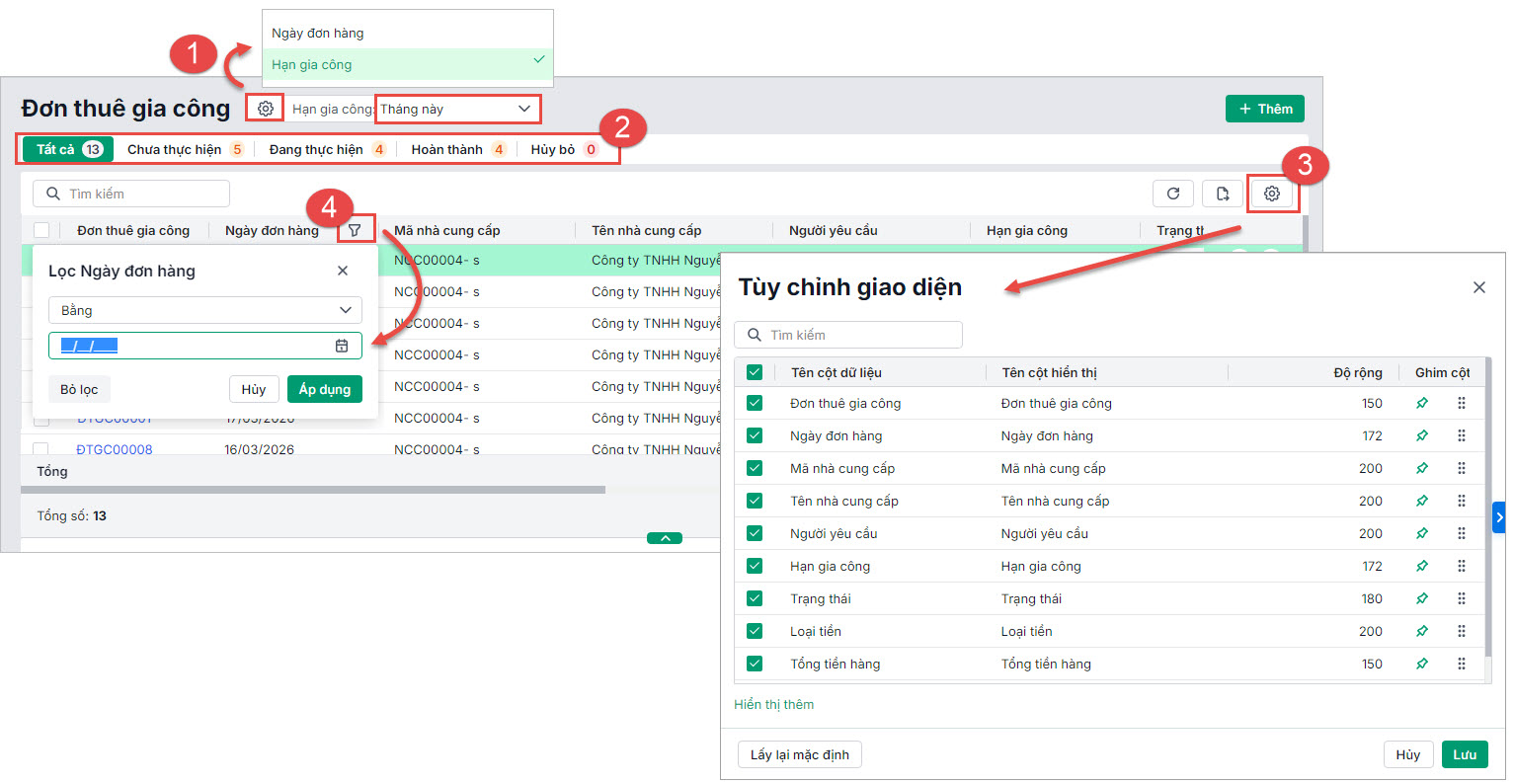The height and width of the screenshot is (784, 1515).
Task: Click Bỏ lọc to clear the filter
Action: click(79, 389)
